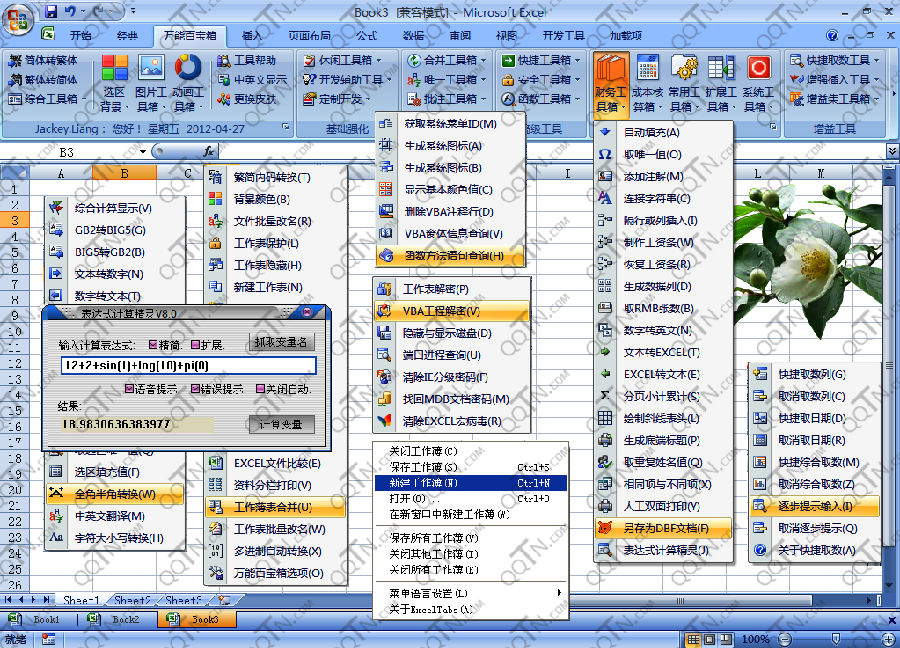Click the calculate button beside the result

281,425
